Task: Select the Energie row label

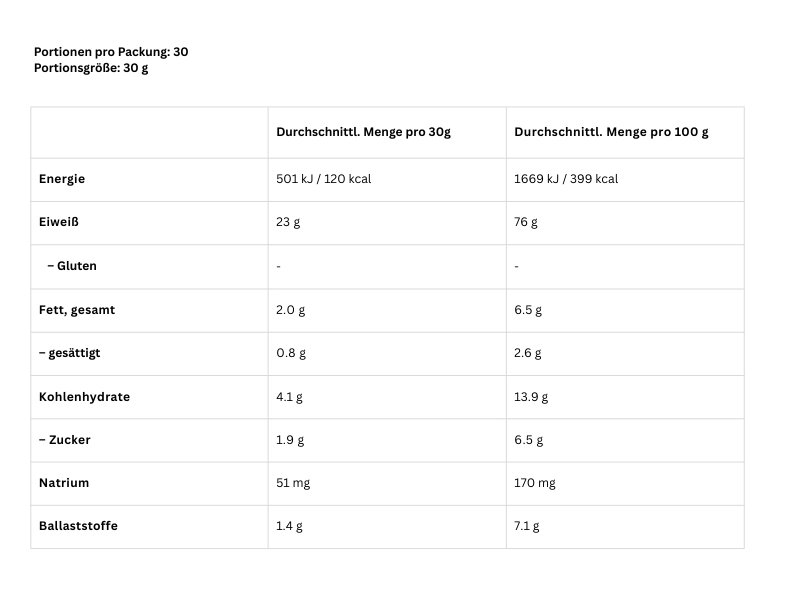Action: [62, 179]
